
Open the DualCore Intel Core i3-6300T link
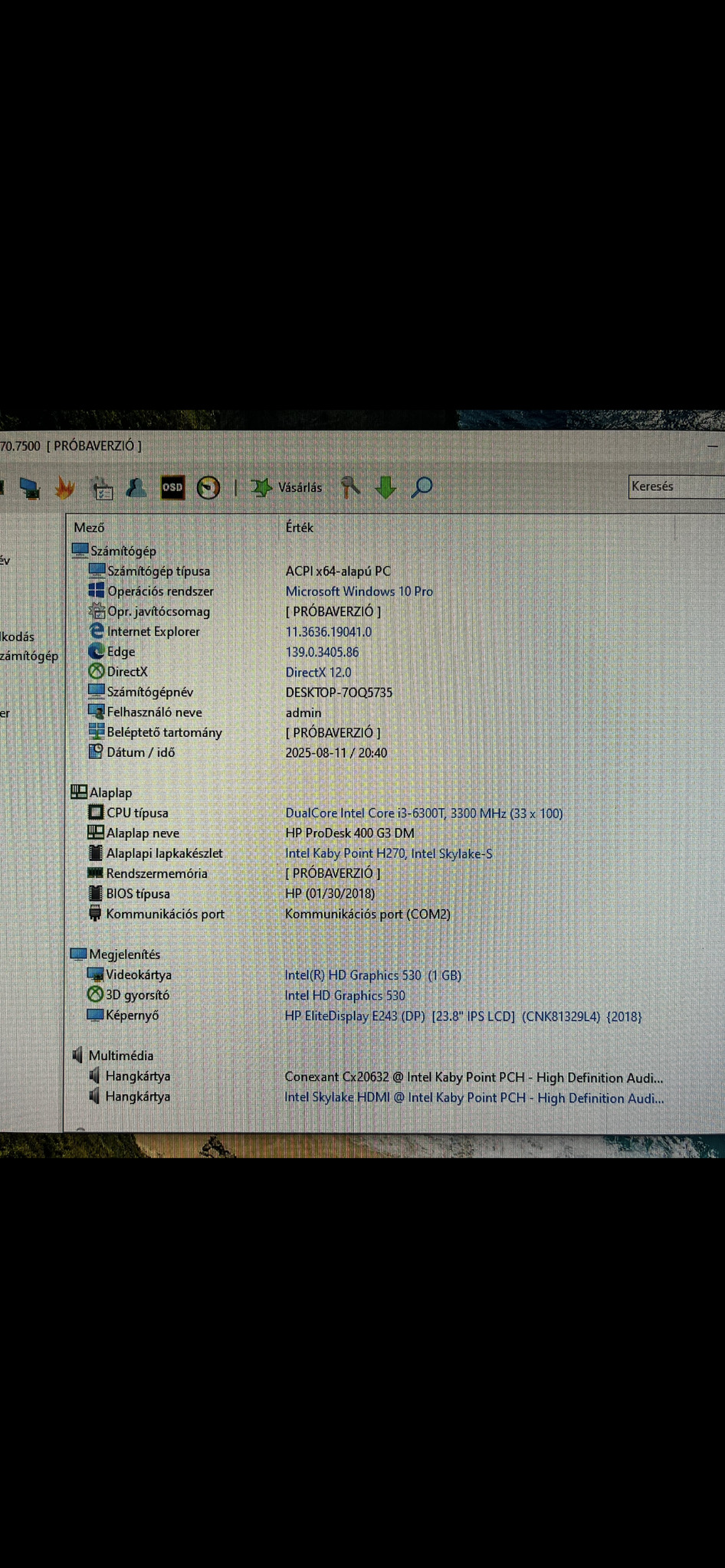pyautogui.click(x=424, y=813)
